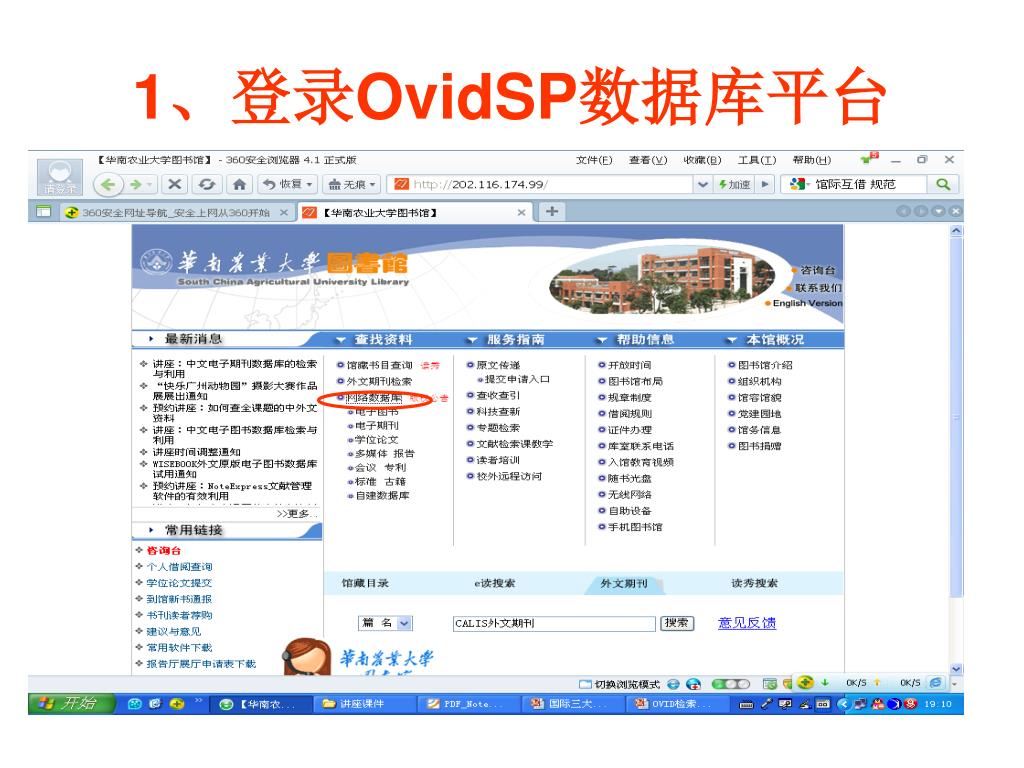Switch to the 外文期刊 search tab
Viewport: 1024px width, 768px height.
pyautogui.click(x=624, y=584)
